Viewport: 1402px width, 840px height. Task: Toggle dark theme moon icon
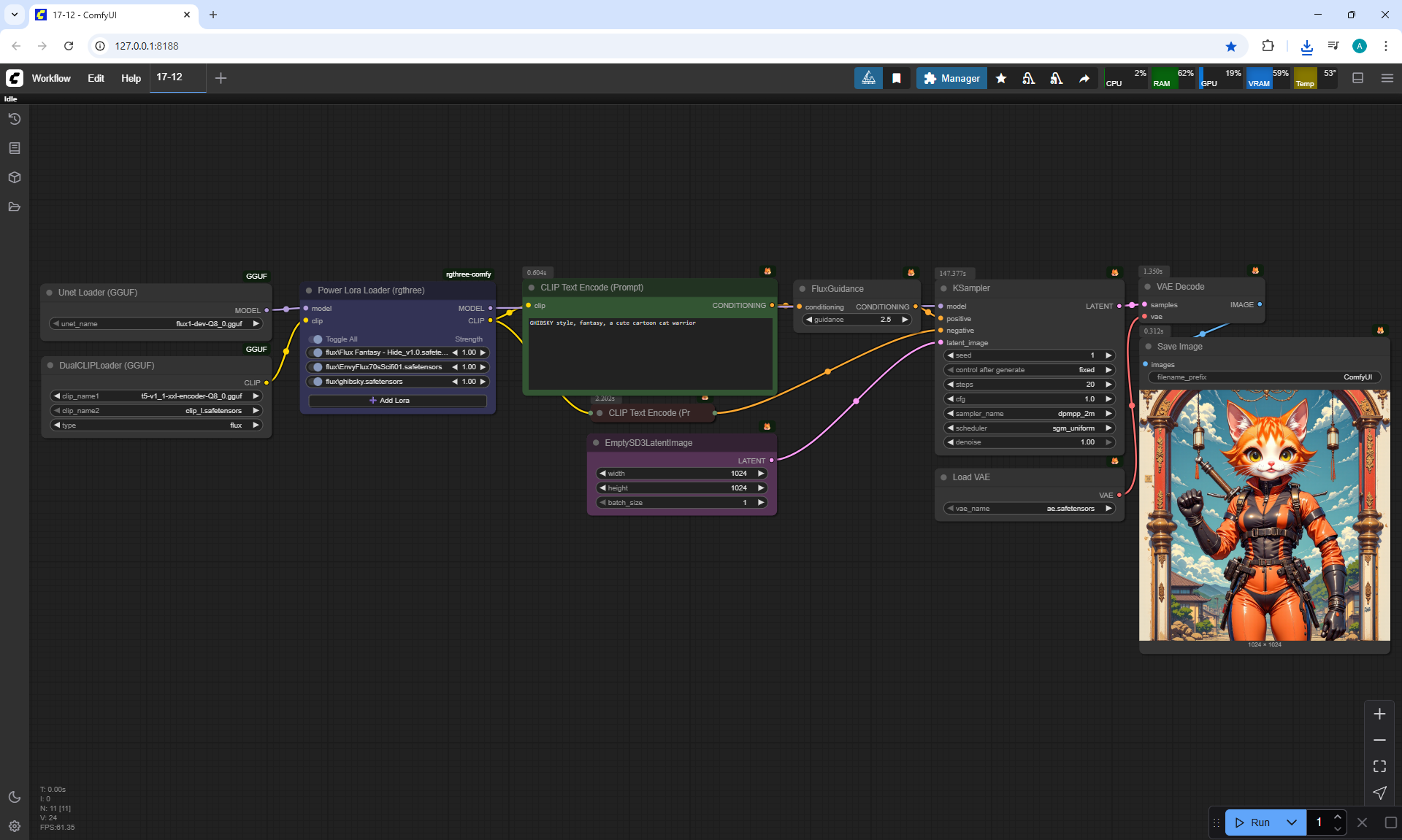(15, 797)
